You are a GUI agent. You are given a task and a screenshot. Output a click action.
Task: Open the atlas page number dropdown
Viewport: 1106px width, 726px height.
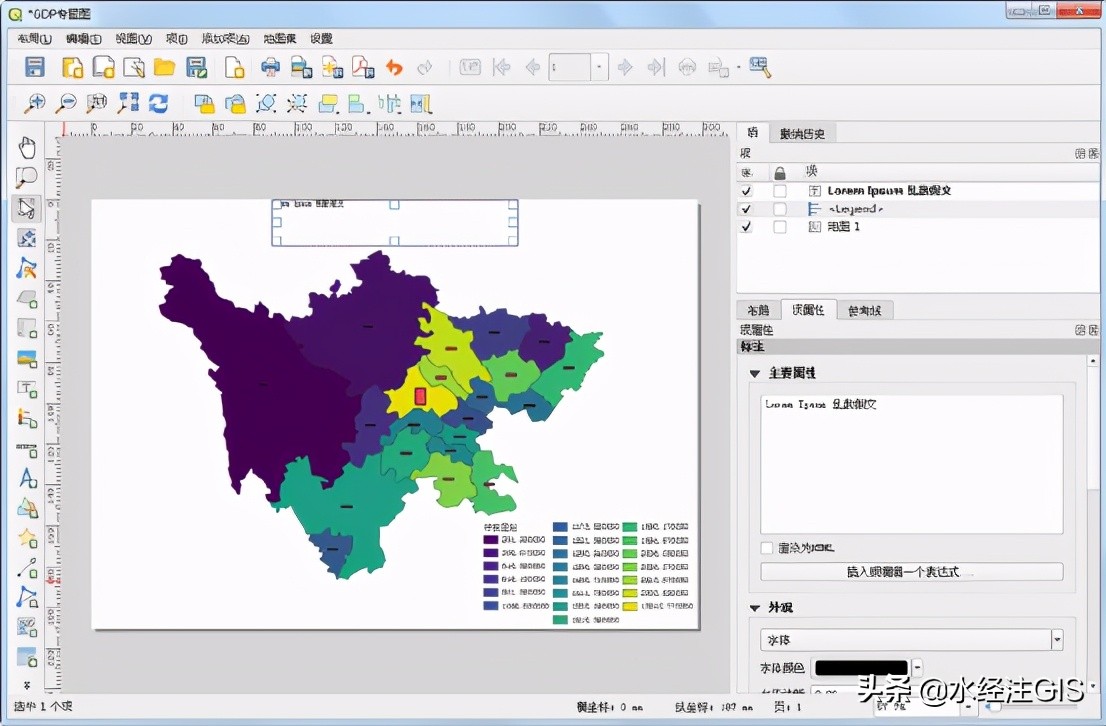(x=600, y=67)
